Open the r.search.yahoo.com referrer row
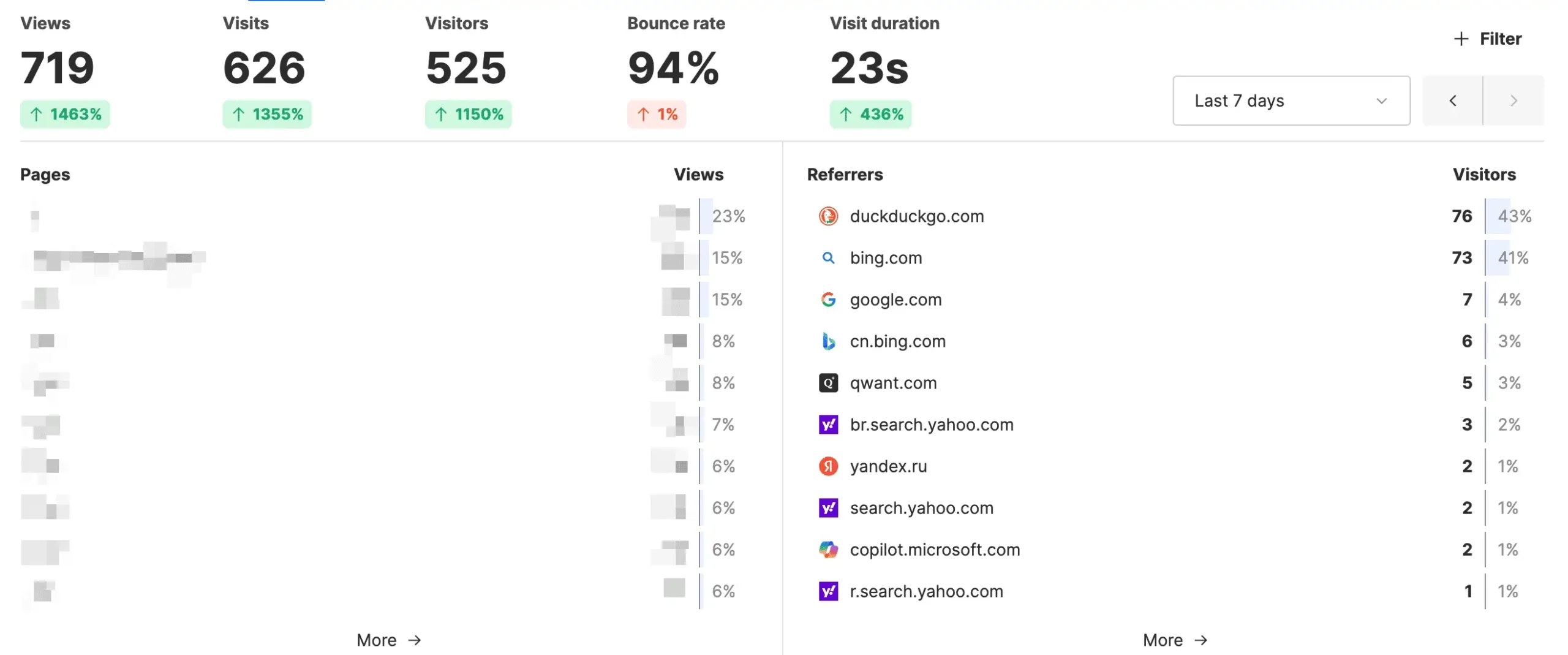The height and width of the screenshot is (655, 1568). tap(926, 591)
